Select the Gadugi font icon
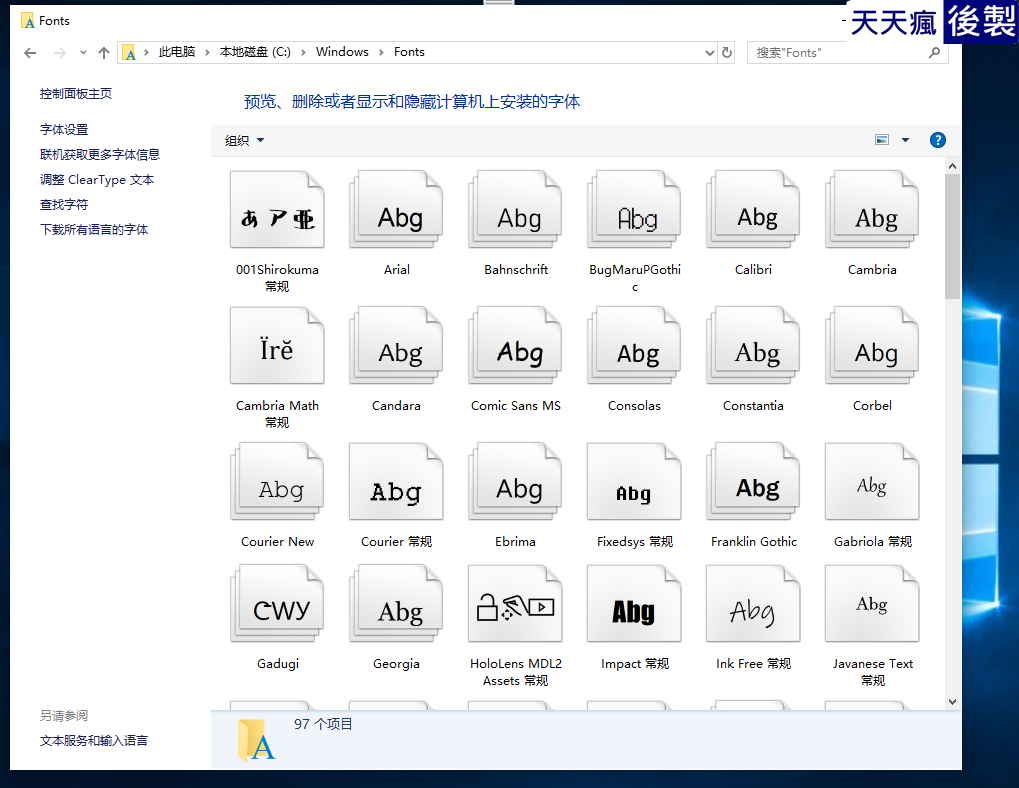This screenshot has height=788, width=1019. click(x=277, y=604)
